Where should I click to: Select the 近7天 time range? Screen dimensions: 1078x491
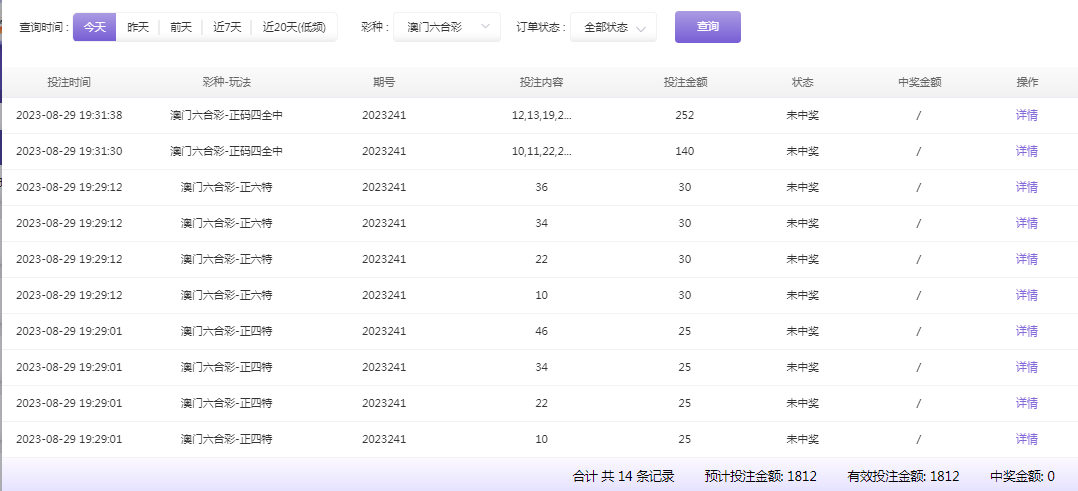(227, 27)
